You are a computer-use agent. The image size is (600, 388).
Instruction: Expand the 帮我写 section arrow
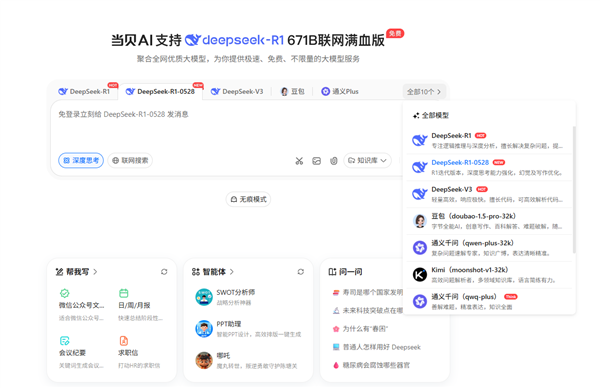pos(95,272)
